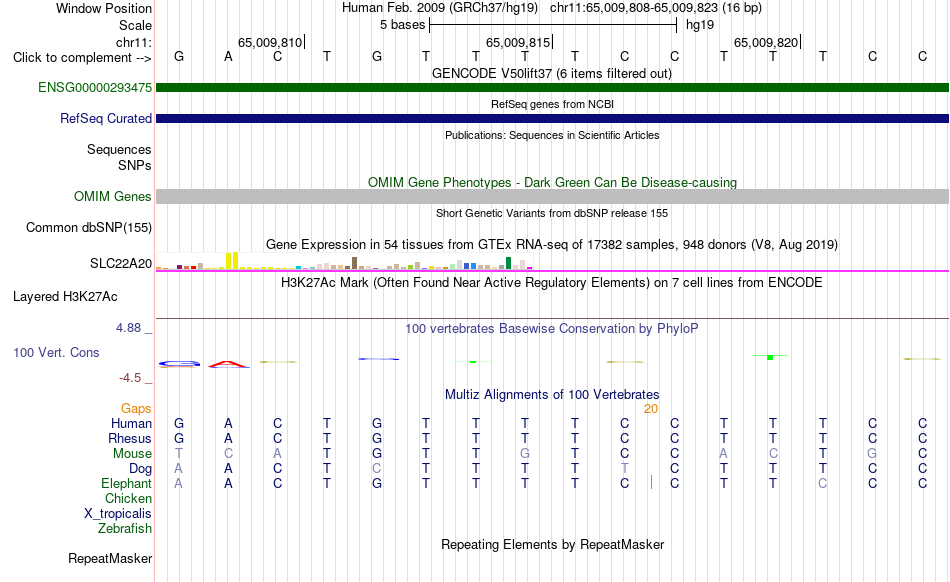Click the Elephant alignment row label
The image size is (950, 582).
(x=126, y=483)
